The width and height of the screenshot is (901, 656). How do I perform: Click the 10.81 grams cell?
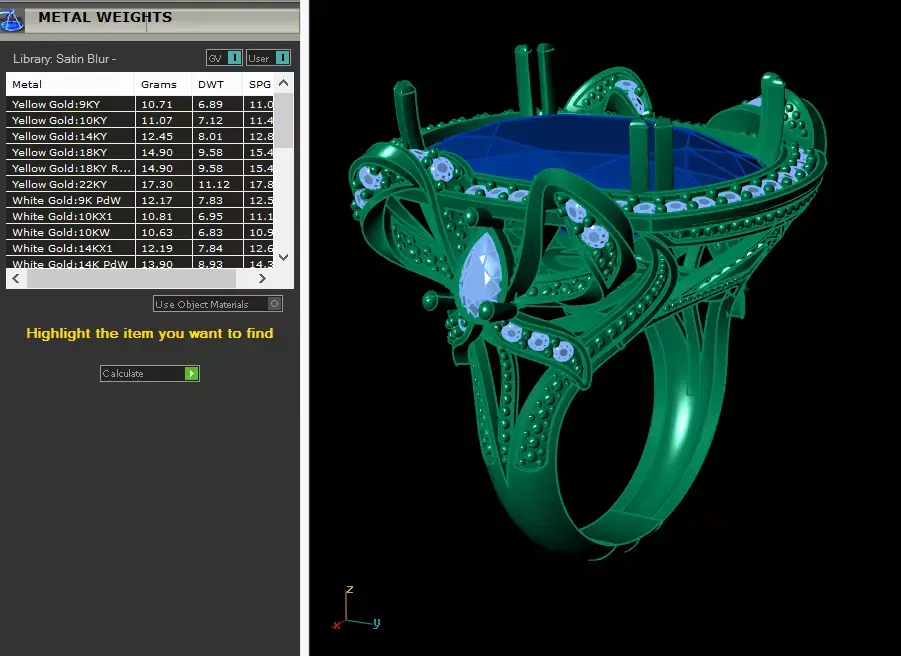163,217
